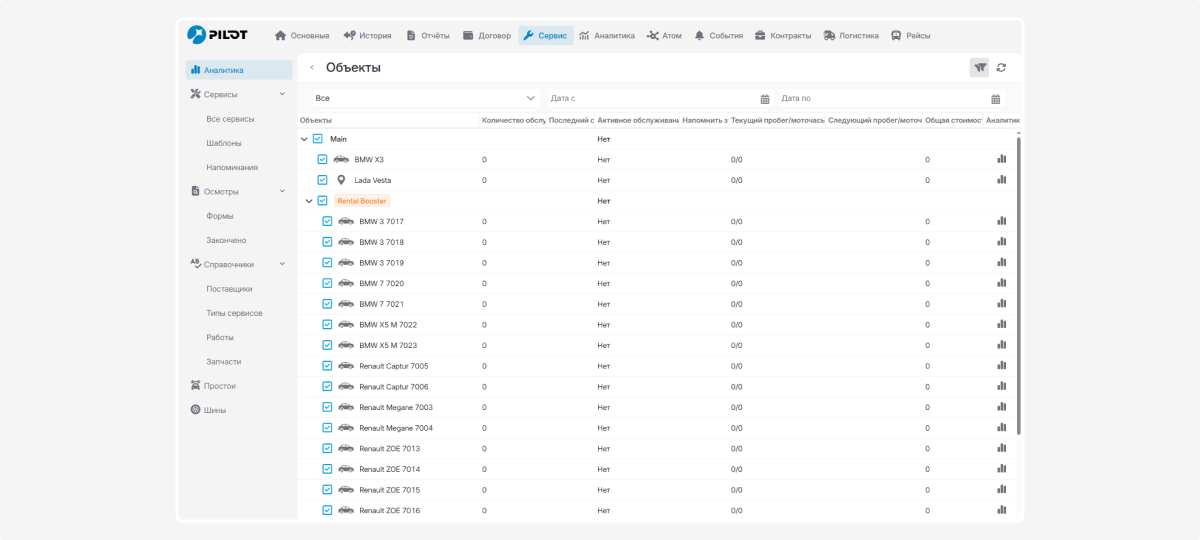Open the Атом tab

(664, 35)
